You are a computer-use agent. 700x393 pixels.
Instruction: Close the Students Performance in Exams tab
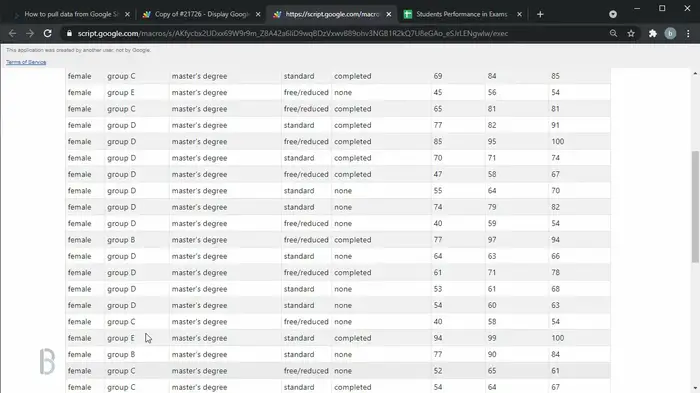coord(519,14)
